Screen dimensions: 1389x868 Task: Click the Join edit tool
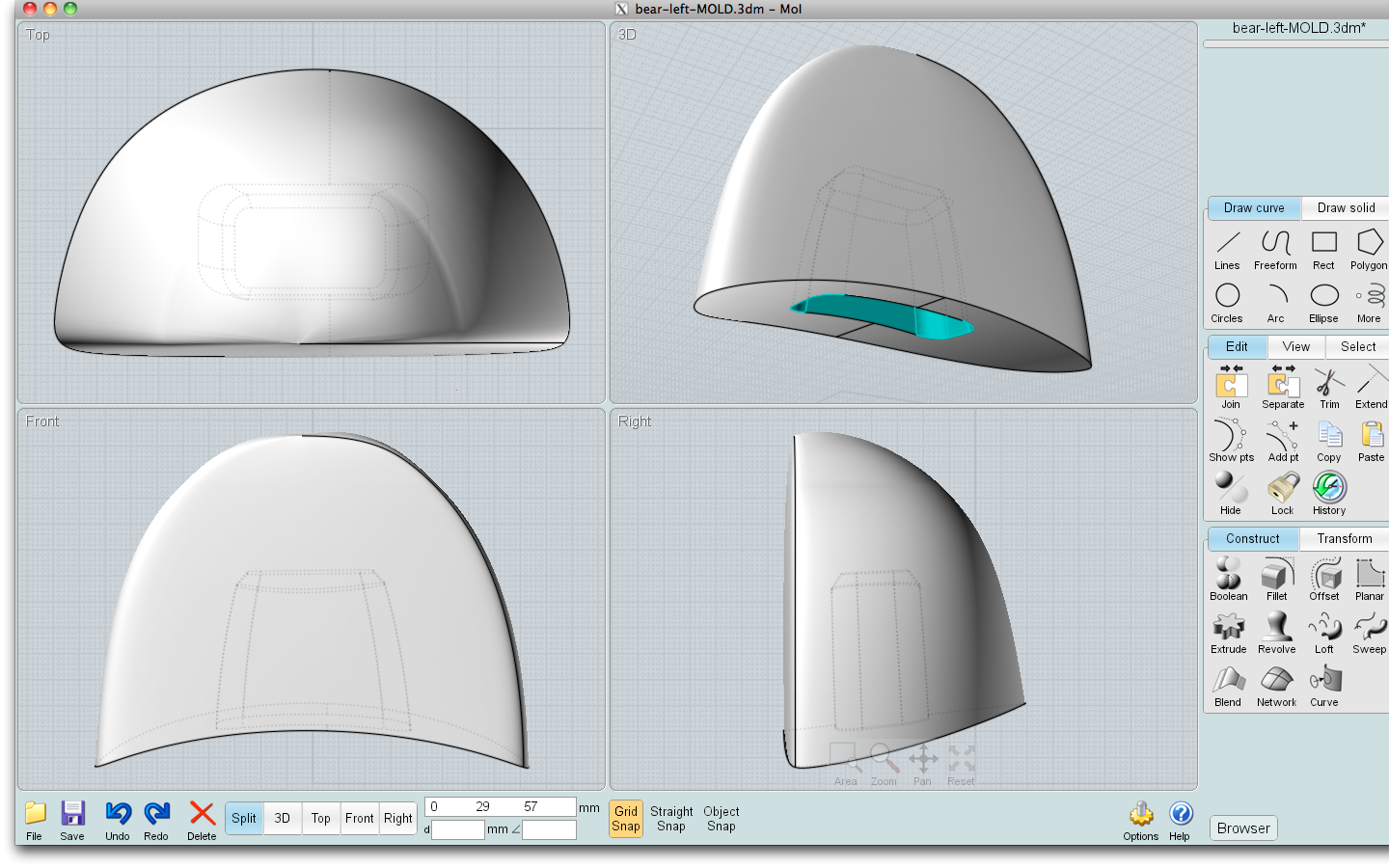click(1231, 386)
